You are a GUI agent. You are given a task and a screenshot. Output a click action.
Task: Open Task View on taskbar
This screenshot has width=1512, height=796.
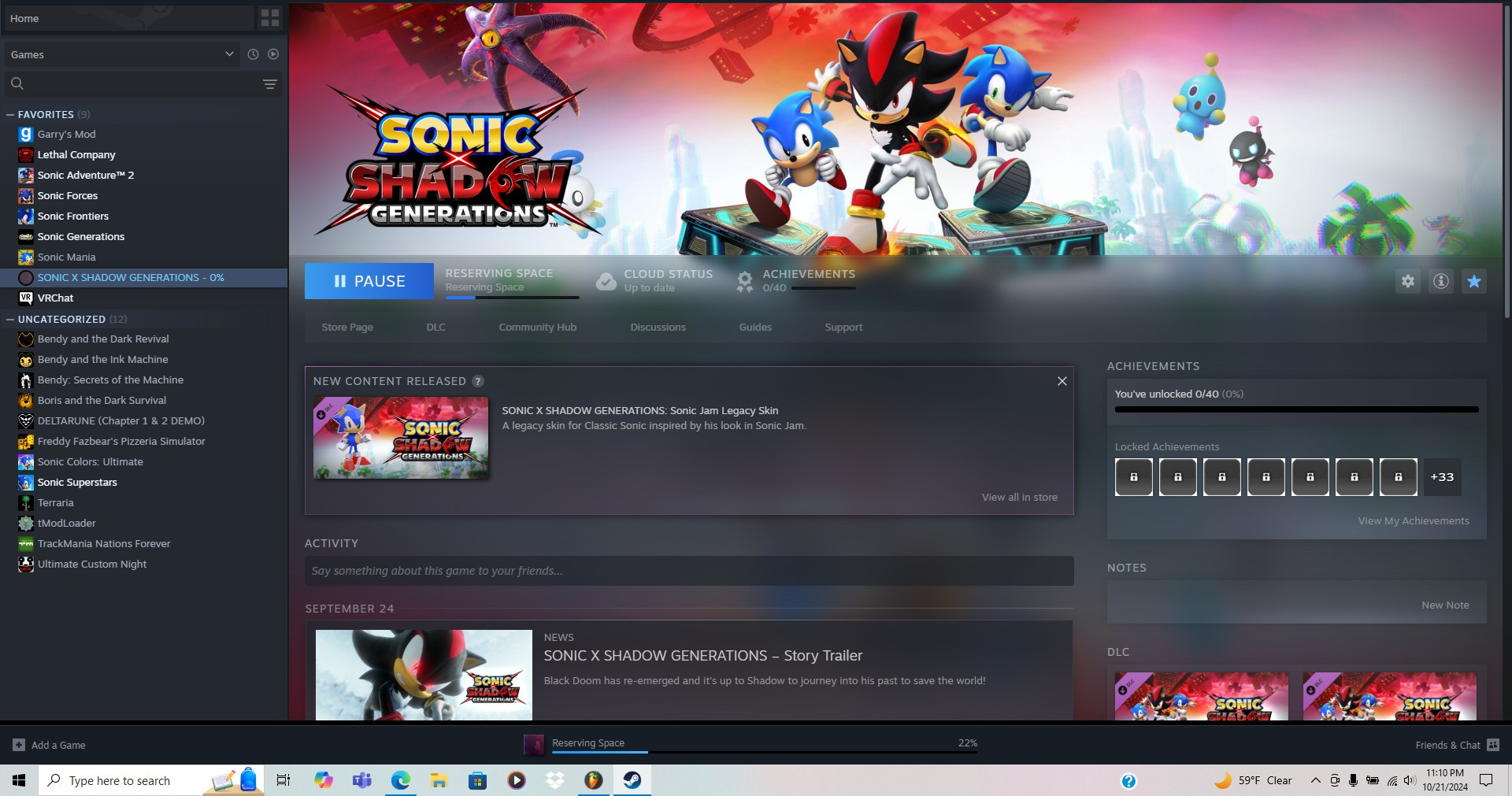click(283, 780)
